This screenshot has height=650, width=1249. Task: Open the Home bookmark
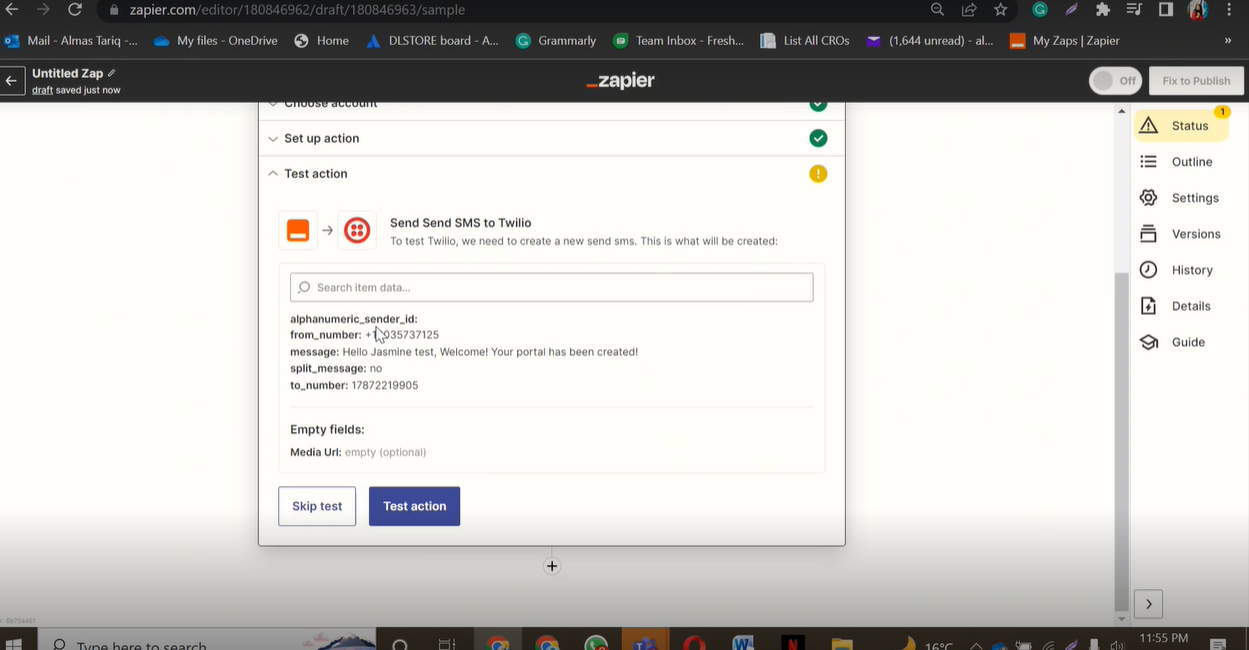[x=322, y=41]
